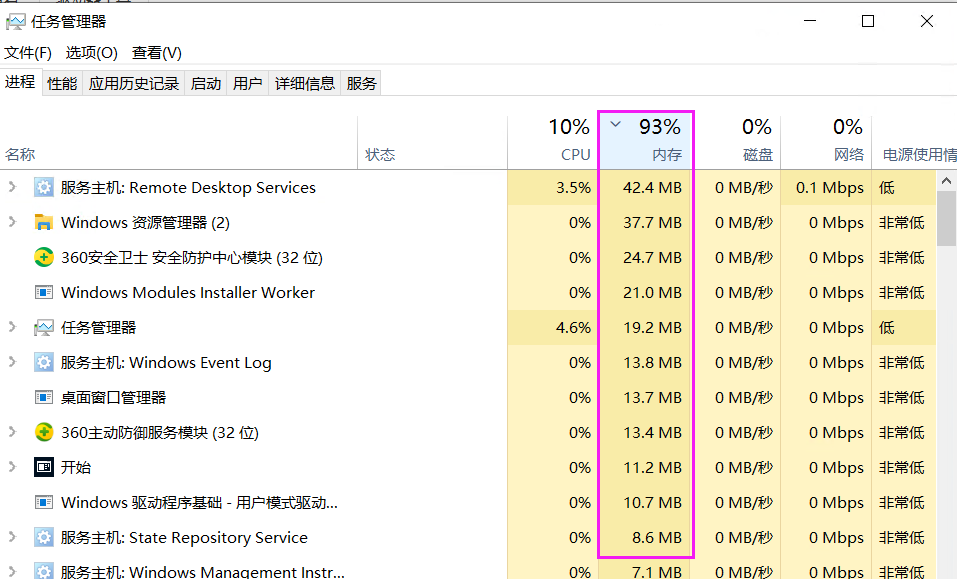Click the 任务管理器 process row icon
The image size is (957, 579).
tap(43, 328)
